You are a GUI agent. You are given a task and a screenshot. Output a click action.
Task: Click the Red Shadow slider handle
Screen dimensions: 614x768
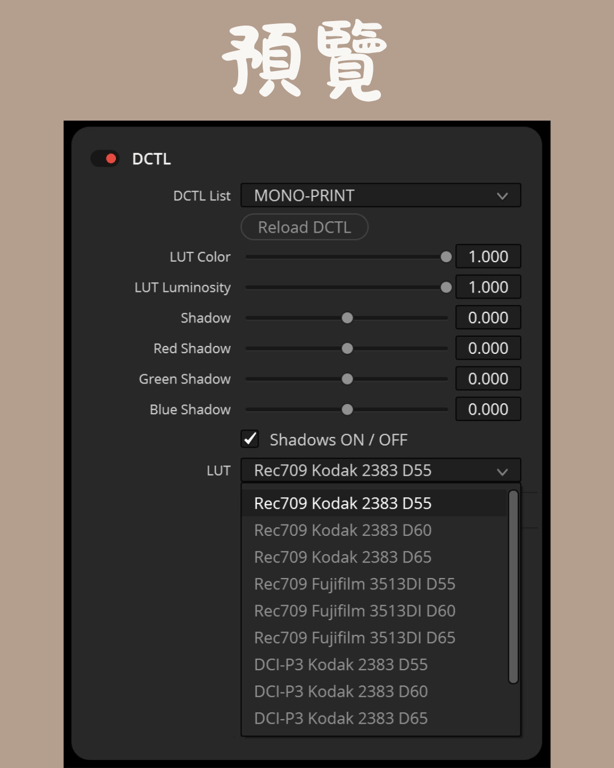coord(347,348)
